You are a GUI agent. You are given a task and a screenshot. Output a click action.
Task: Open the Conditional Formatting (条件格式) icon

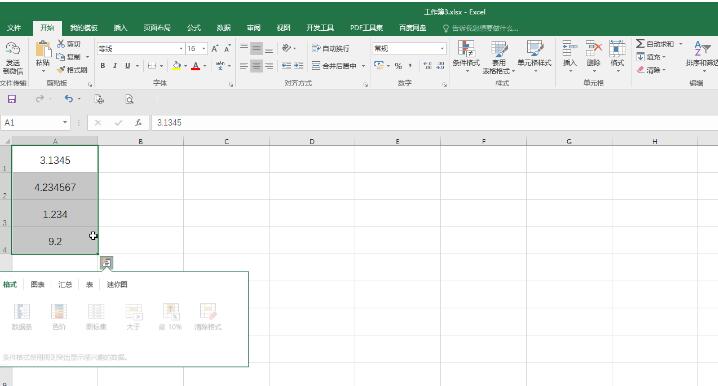466,49
